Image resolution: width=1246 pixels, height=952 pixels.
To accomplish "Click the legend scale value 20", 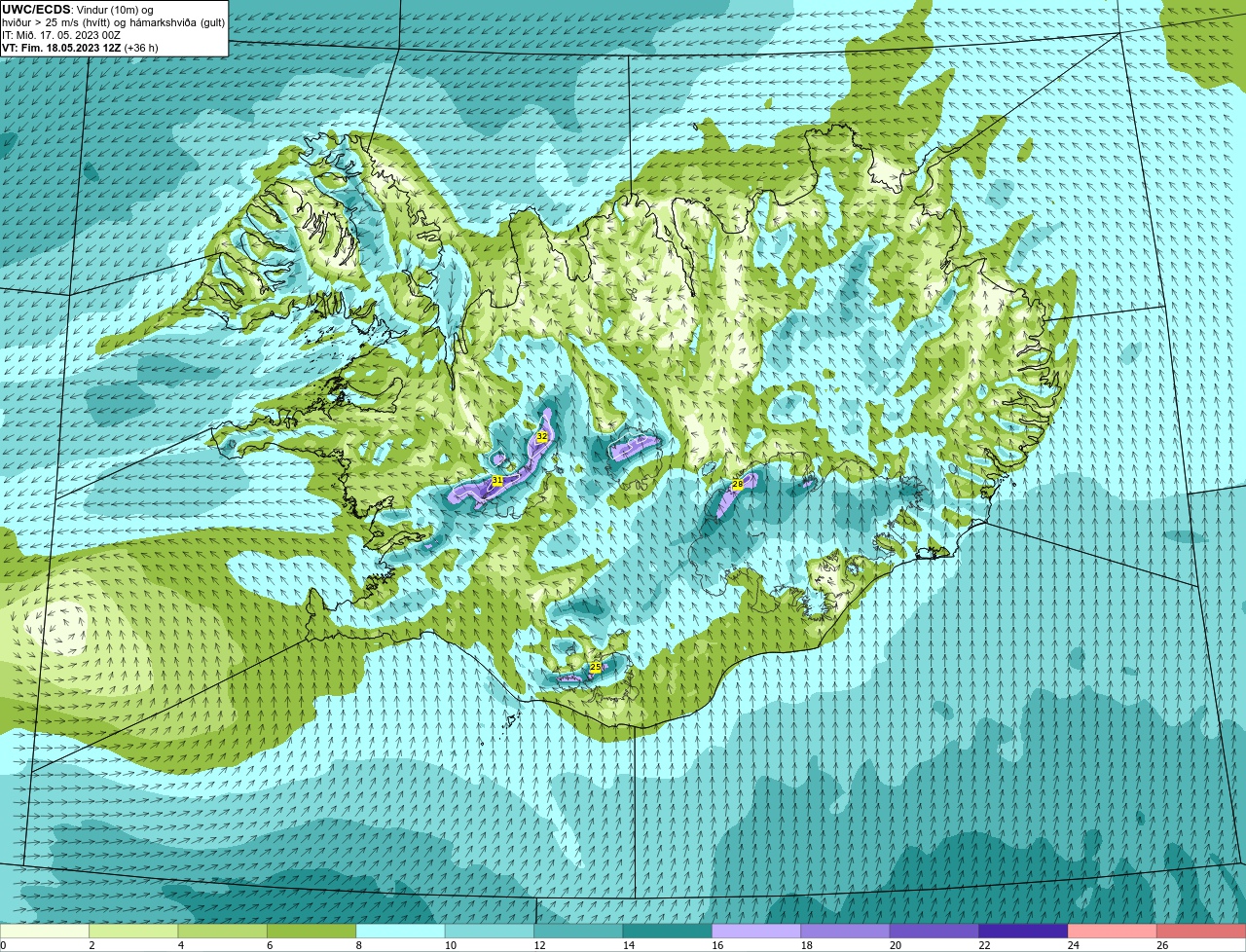I will click(x=896, y=945).
